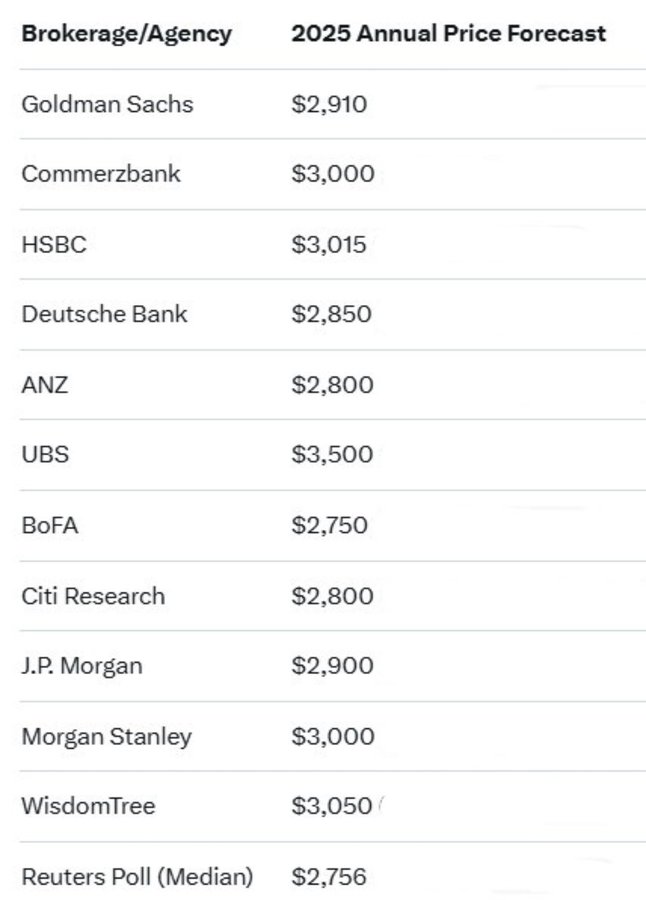
Task: Select the WisdomTree row label
Action: [x=88, y=806]
